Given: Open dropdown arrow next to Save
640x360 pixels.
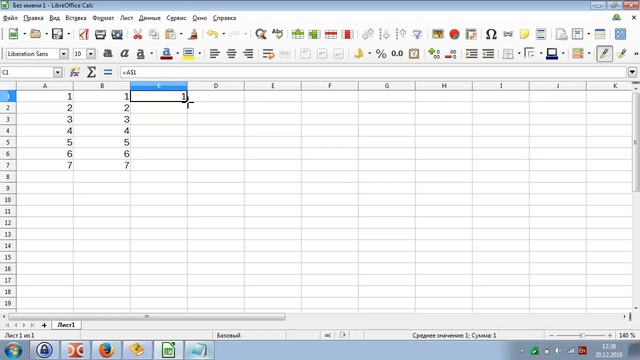Looking at the screenshot, I should 68,34.
